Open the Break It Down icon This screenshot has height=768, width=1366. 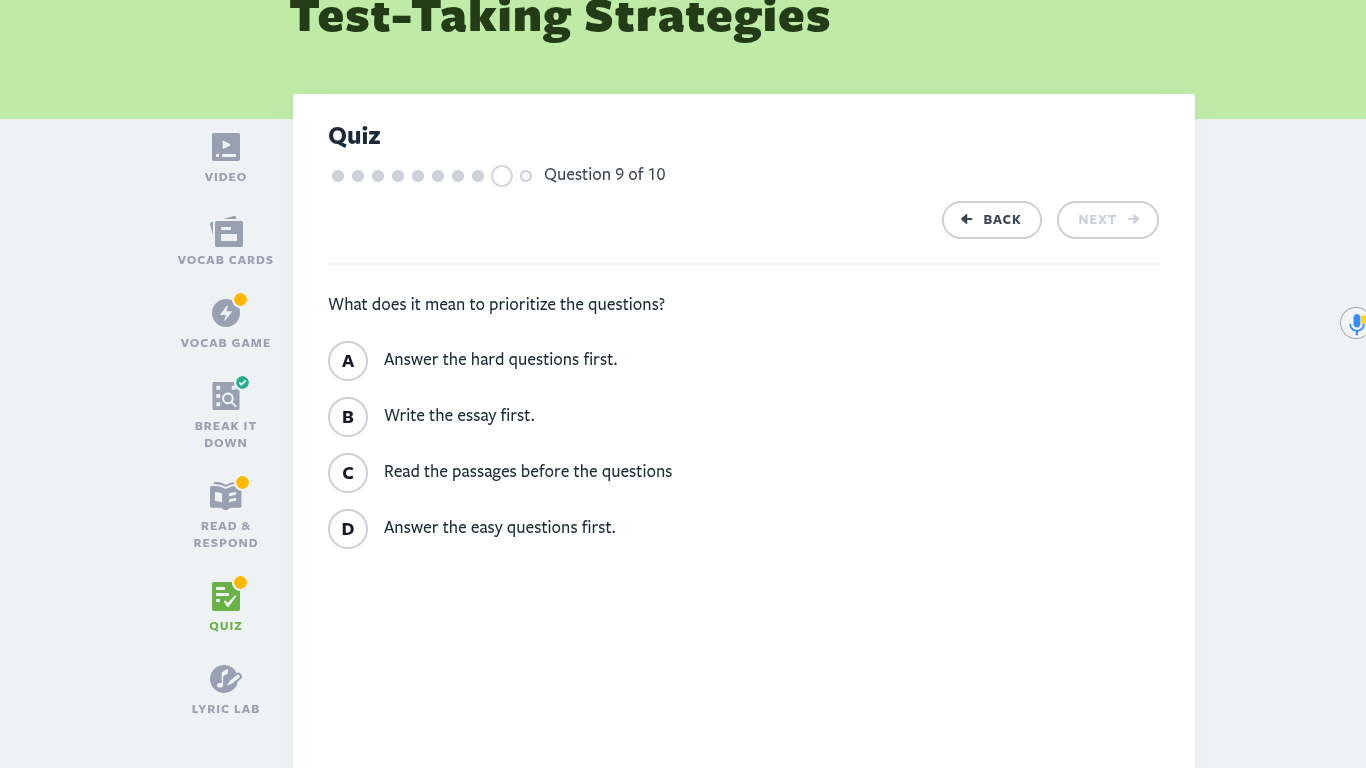[226, 396]
